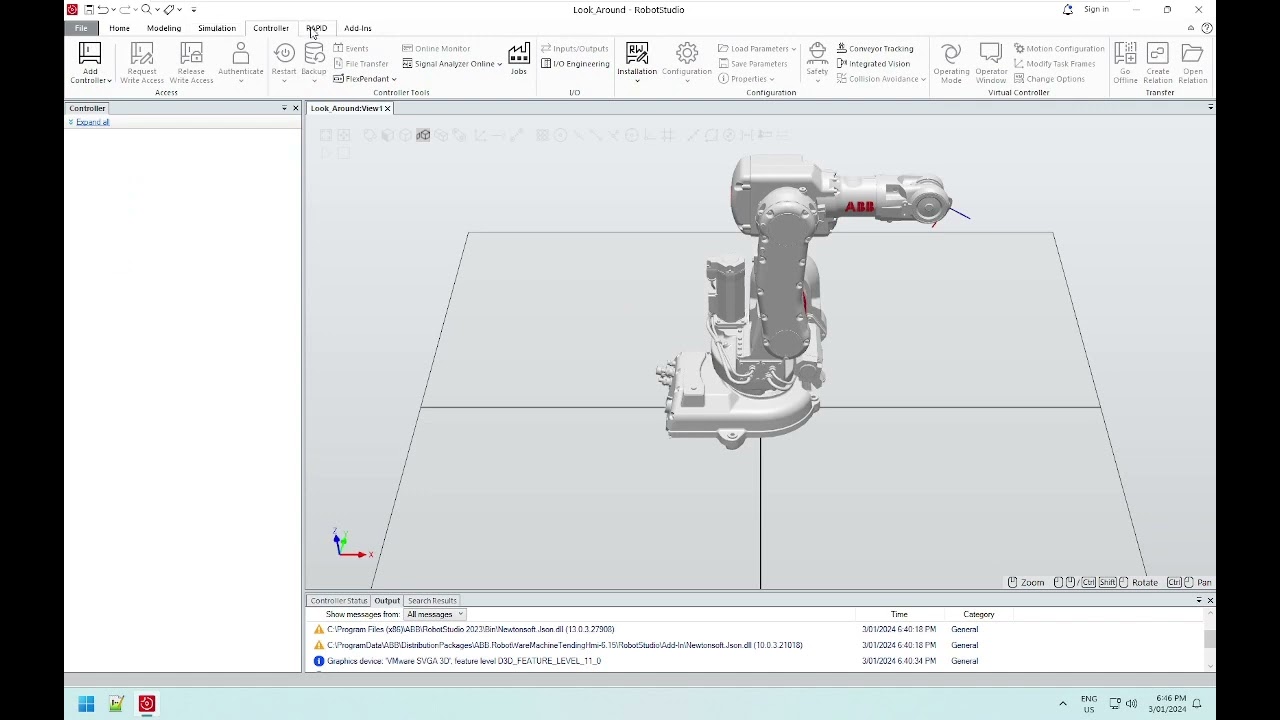Image resolution: width=1280 pixels, height=720 pixels.
Task: Open the Output window options dropdown arrow
Action: (1199, 600)
